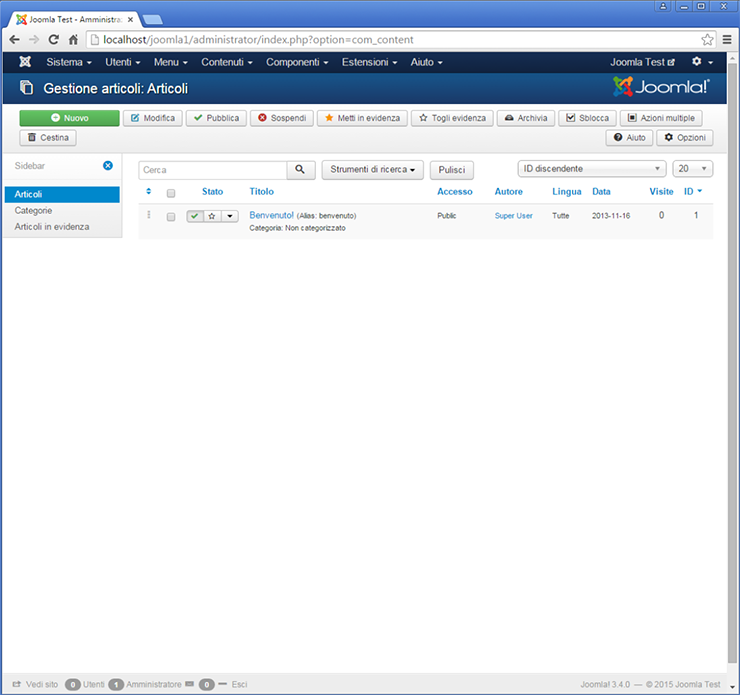The height and width of the screenshot is (695, 740).
Task: Click Cestina trash button
Action: (x=48, y=138)
